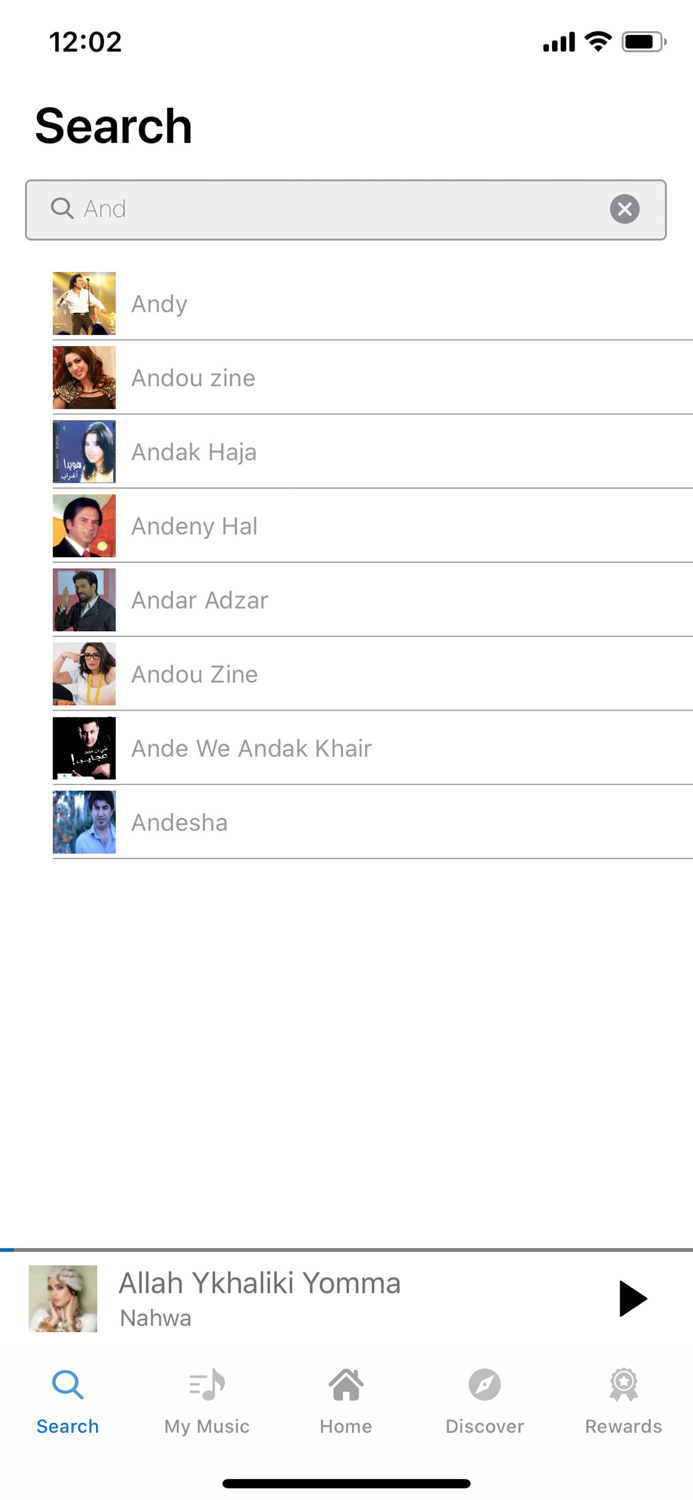Clear the search text with the X icon

[624, 209]
